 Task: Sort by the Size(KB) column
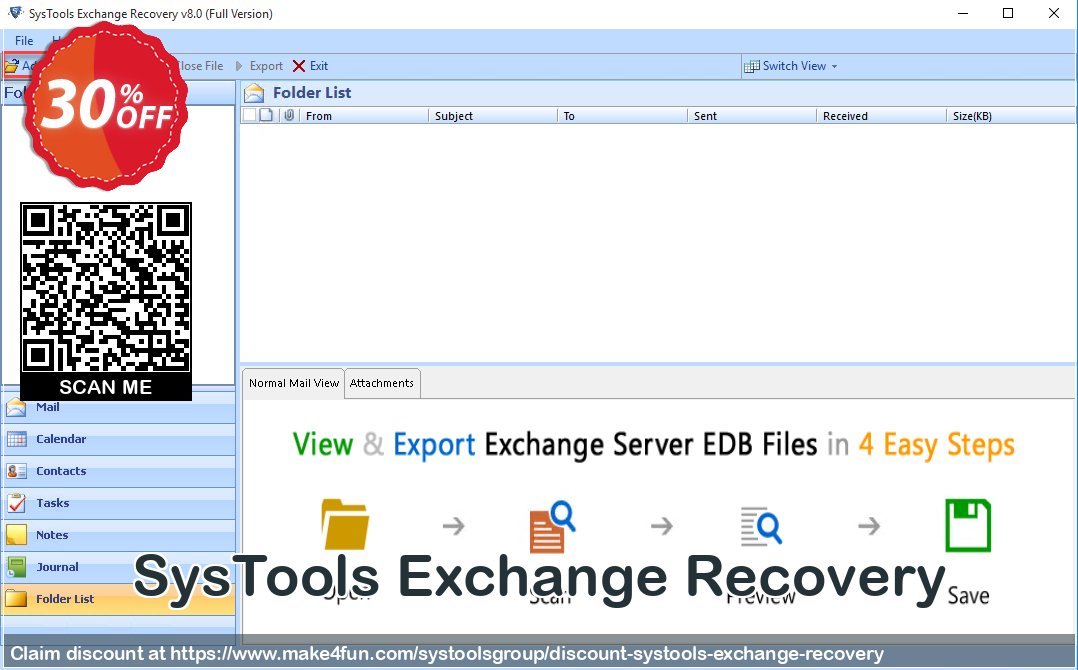(x=1011, y=116)
